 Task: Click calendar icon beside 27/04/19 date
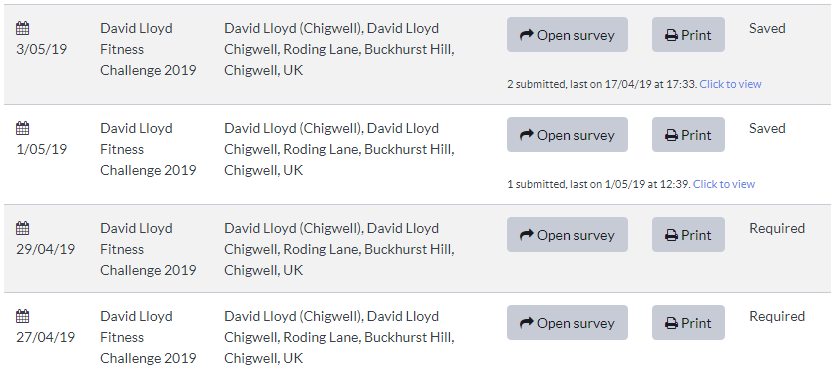pos(22,316)
